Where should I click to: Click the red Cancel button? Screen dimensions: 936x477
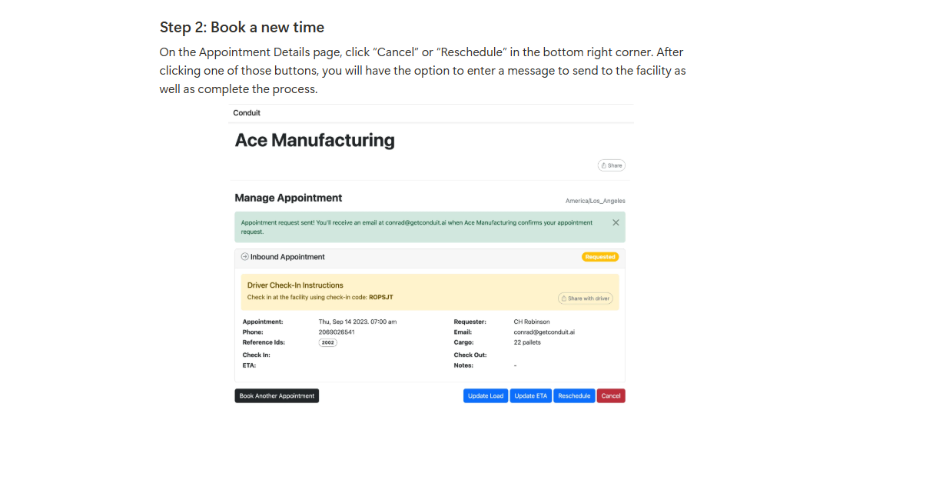[x=610, y=396]
